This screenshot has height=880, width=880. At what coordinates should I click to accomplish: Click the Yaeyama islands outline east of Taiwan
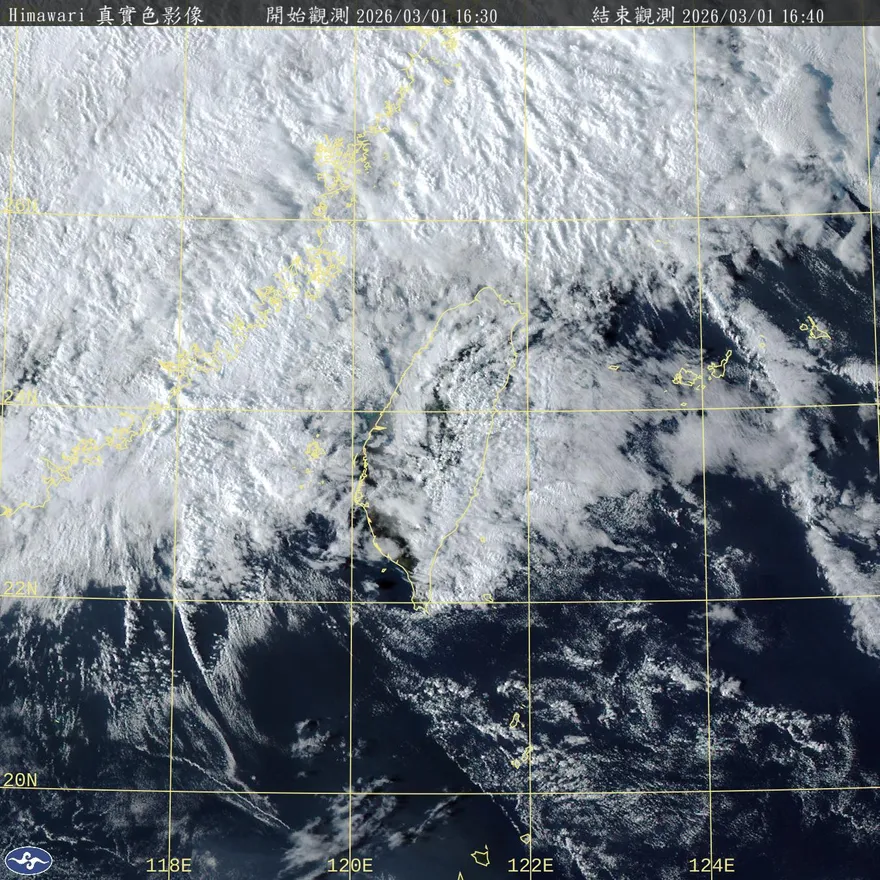(700, 373)
